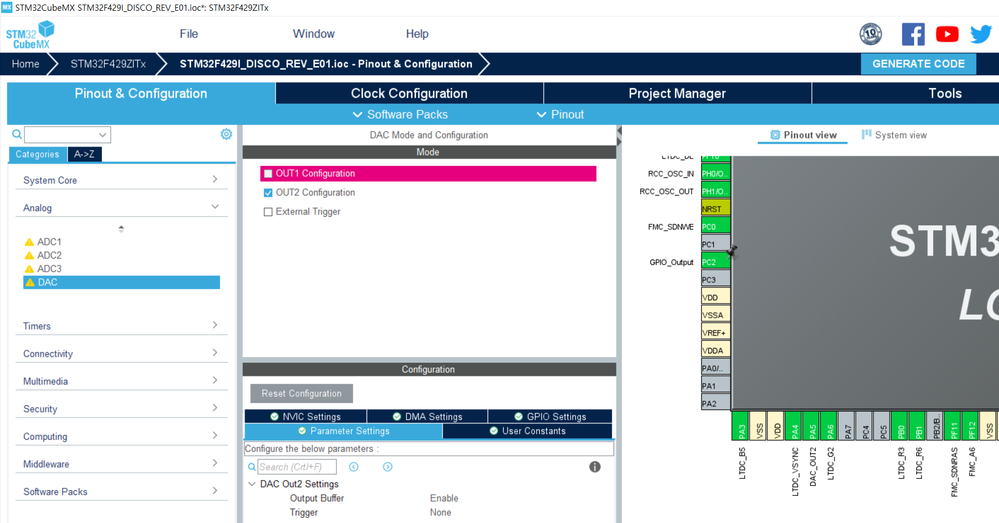Open User Constants tab
The height and width of the screenshot is (523, 999).
coord(528,431)
